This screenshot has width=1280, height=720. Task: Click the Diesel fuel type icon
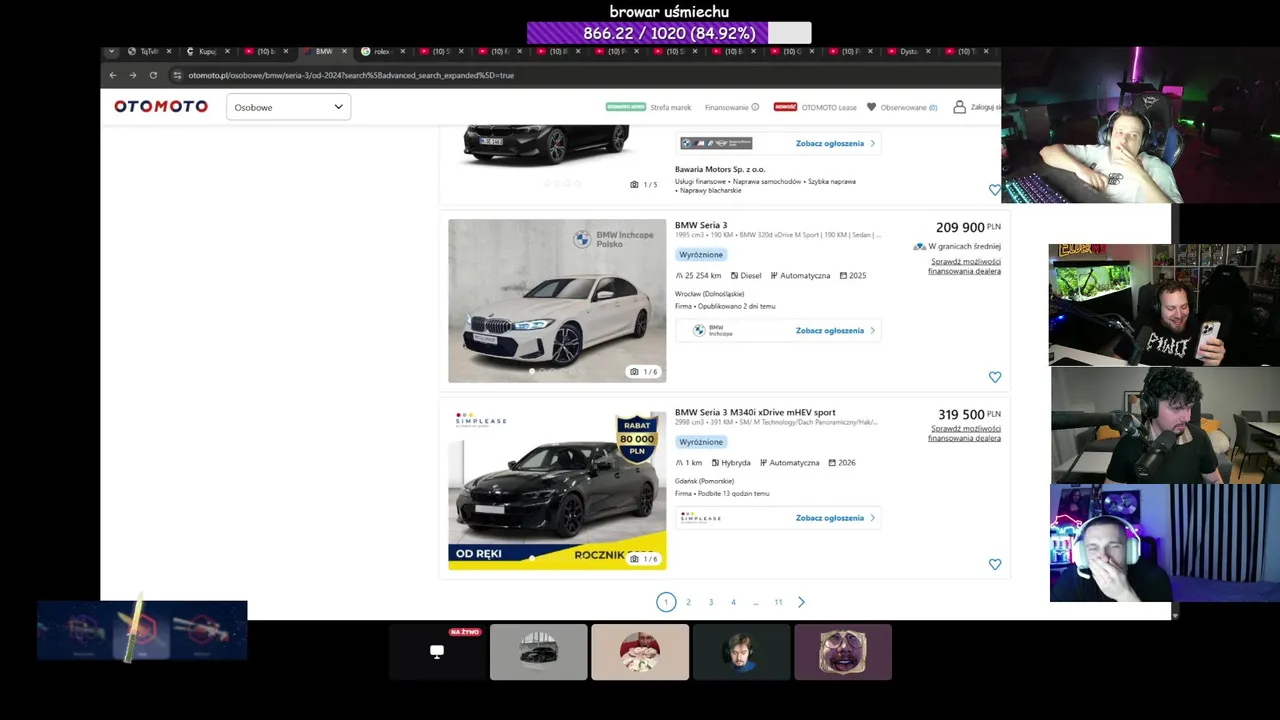tap(735, 275)
